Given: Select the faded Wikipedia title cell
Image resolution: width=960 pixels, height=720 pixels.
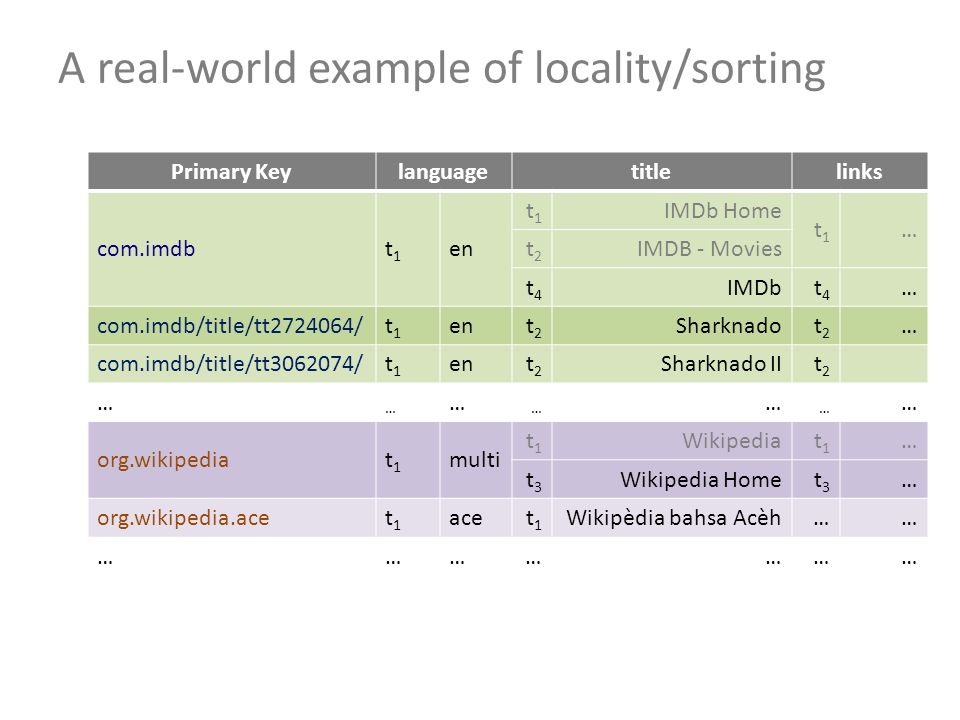Looking at the screenshot, I should coord(672,441).
